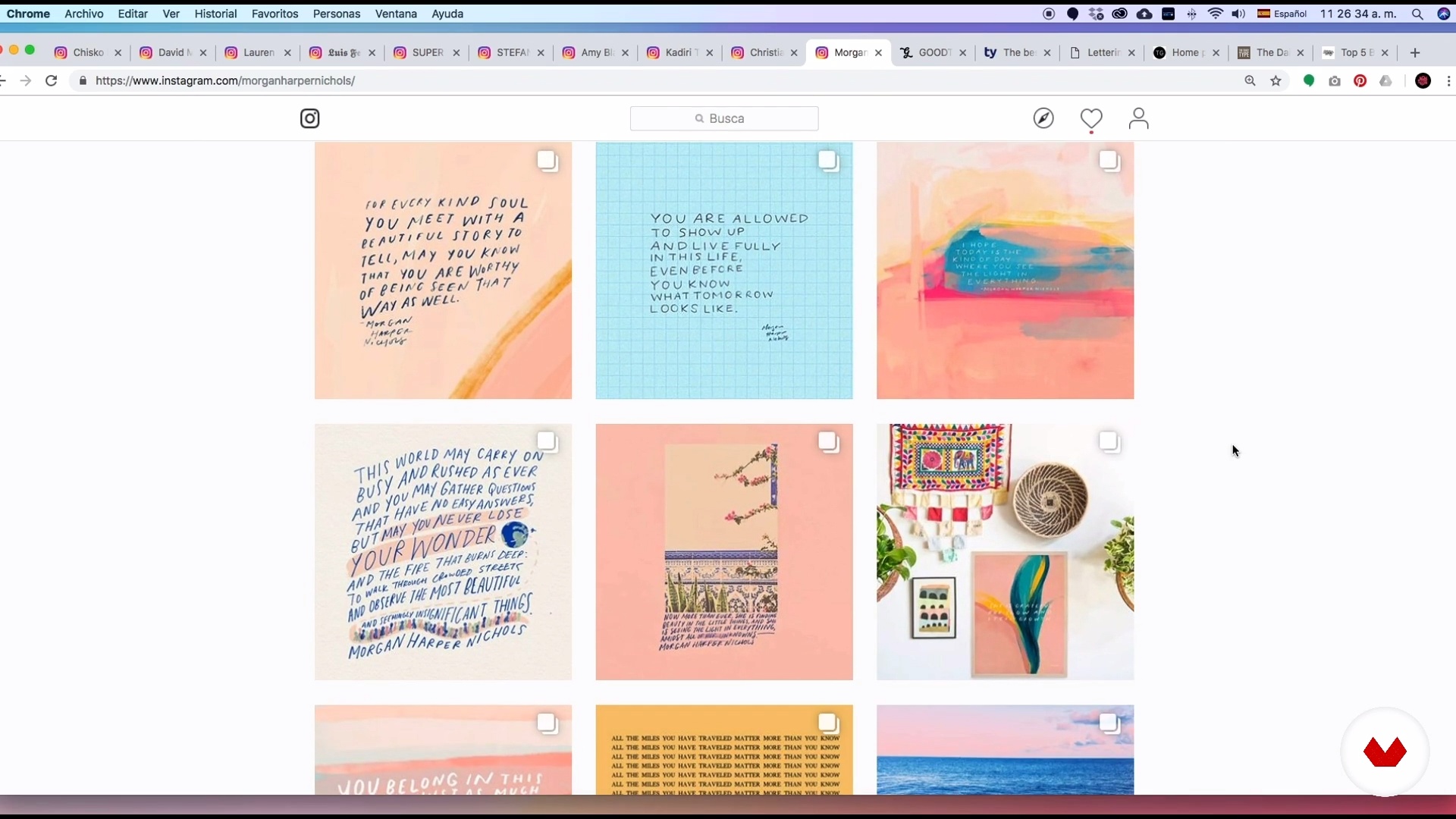Viewport: 1456px width, 819px height.
Task: Open the Archivo menu
Action: click(83, 14)
